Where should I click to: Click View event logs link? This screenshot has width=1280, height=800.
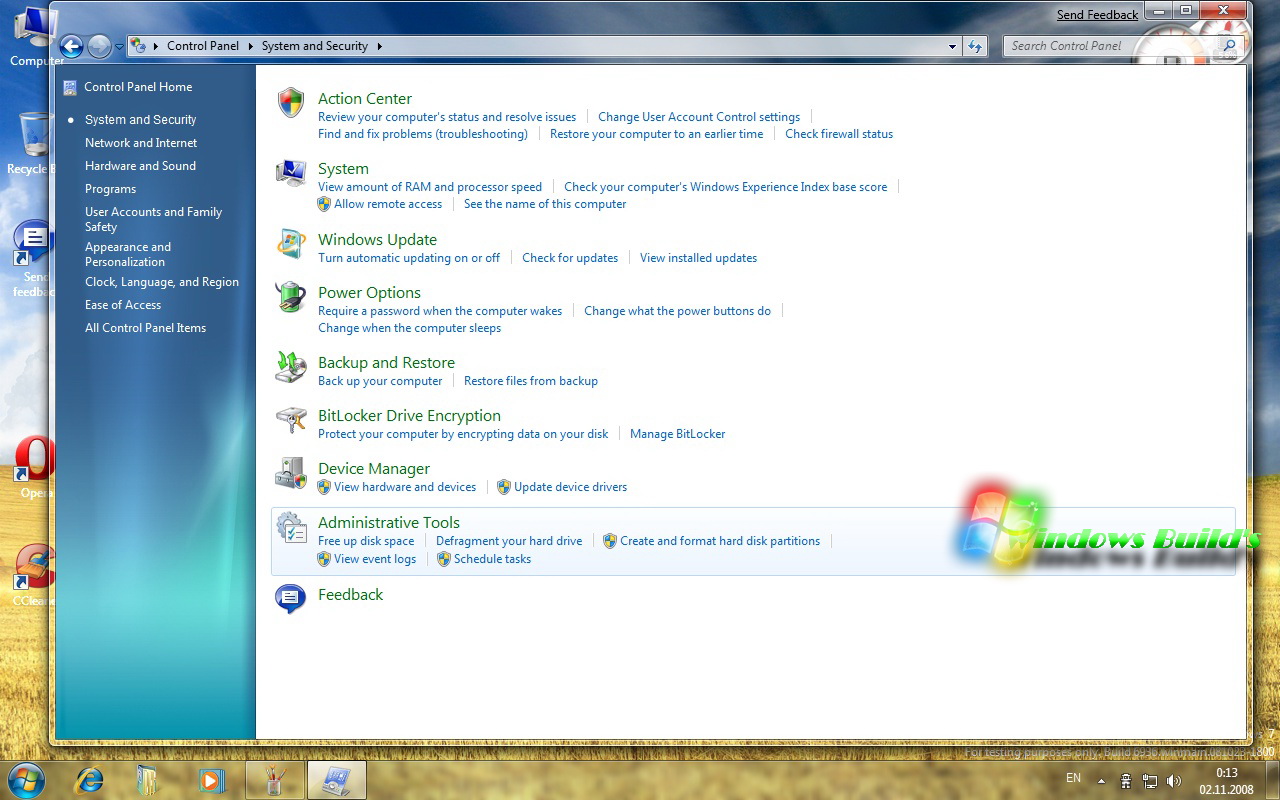click(x=375, y=559)
